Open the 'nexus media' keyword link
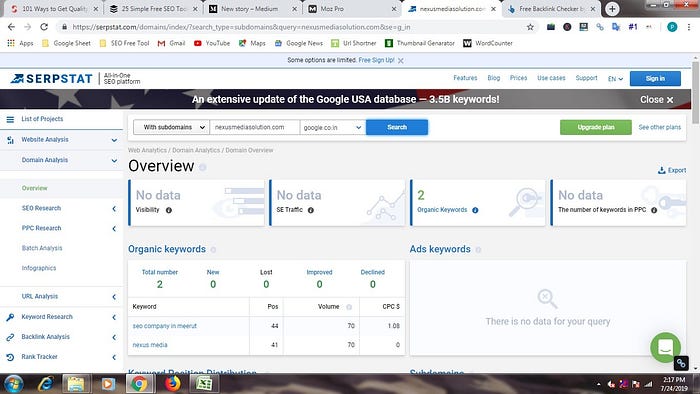Screen dimensions: 700x394 point(150,345)
